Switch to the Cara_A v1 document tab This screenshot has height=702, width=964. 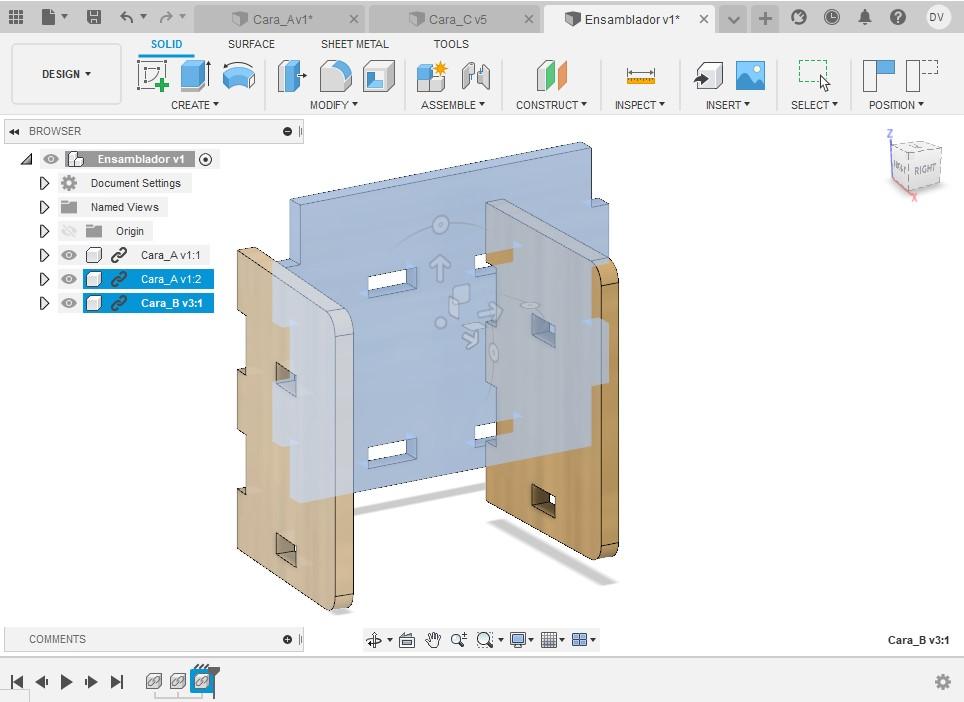(x=282, y=20)
